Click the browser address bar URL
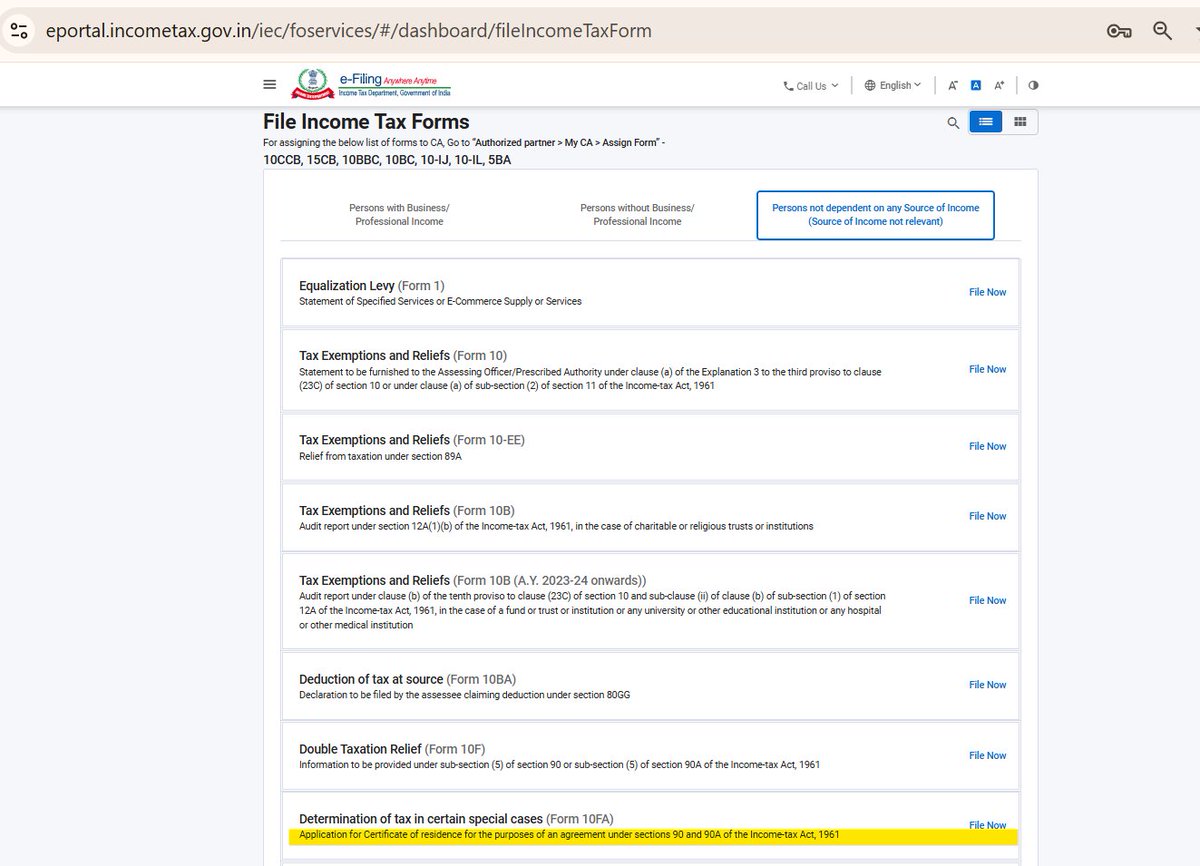This screenshot has height=866, width=1200. (348, 31)
